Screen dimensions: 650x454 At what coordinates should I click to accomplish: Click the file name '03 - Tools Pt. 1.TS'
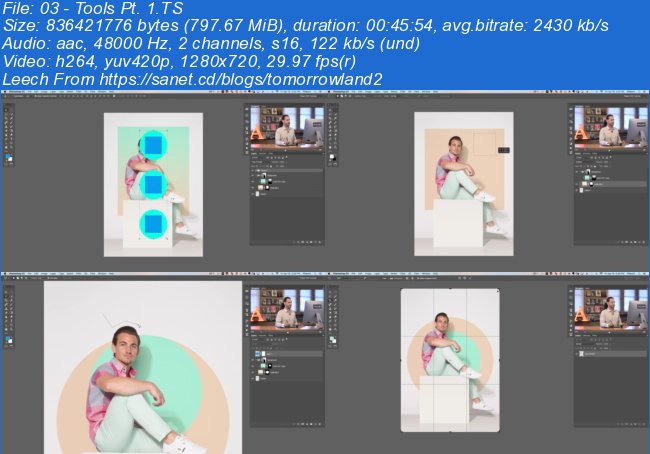pyautogui.click(x=112, y=8)
